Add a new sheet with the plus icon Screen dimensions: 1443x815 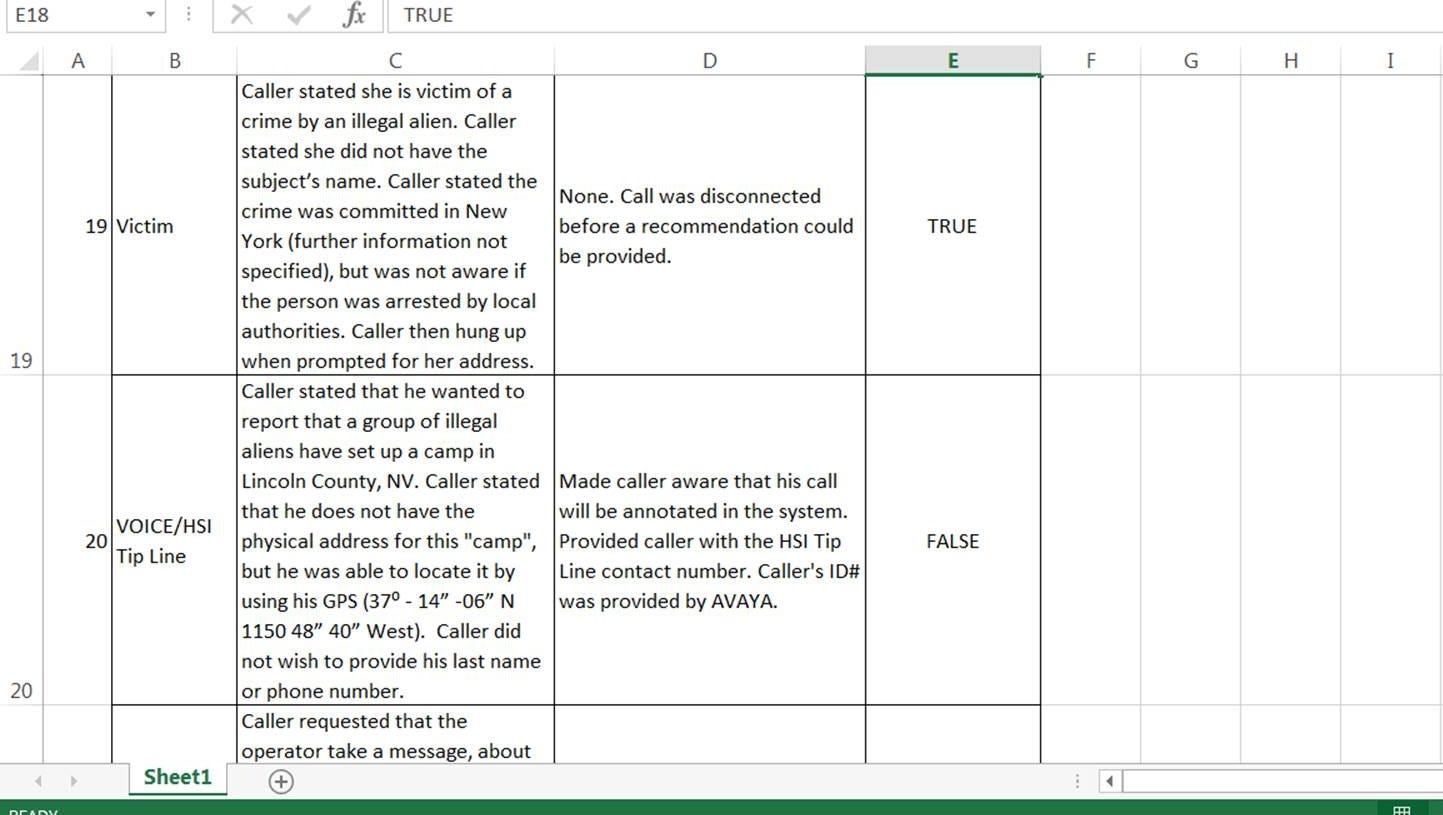281,782
